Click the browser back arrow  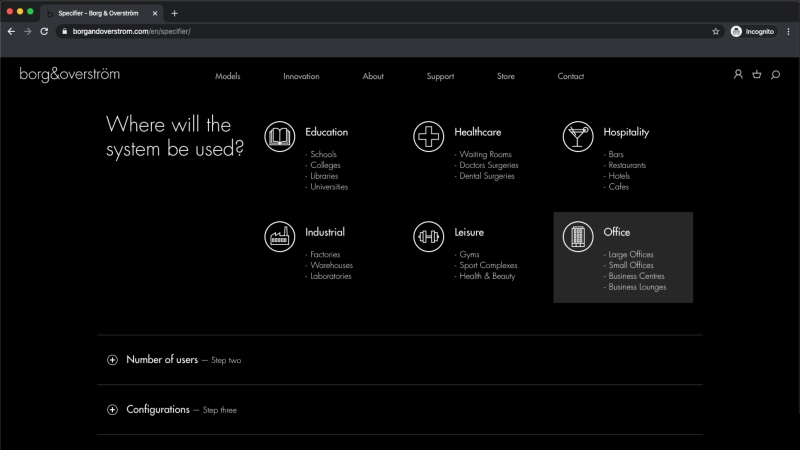point(11,31)
